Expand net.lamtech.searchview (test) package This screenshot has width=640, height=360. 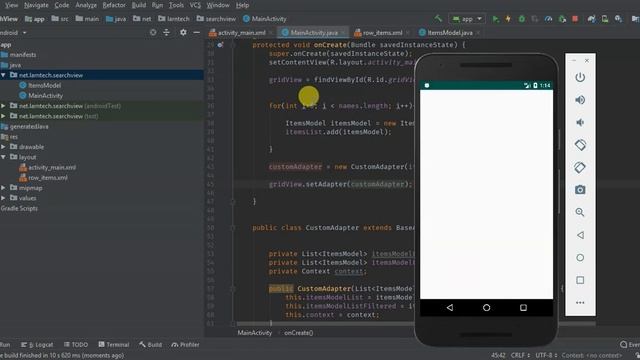[x=3, y=116]
